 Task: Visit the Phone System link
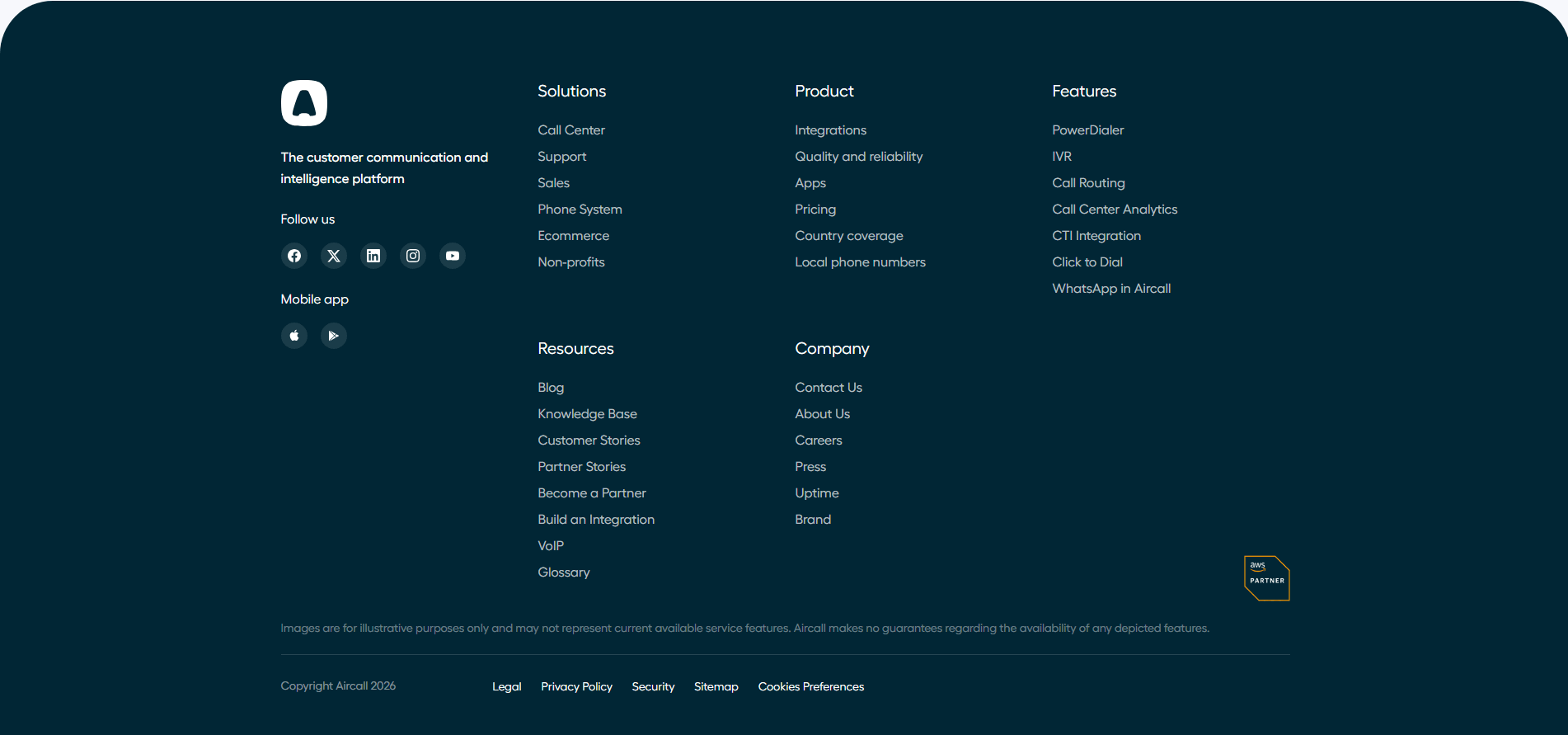click(x=580, y=210)
